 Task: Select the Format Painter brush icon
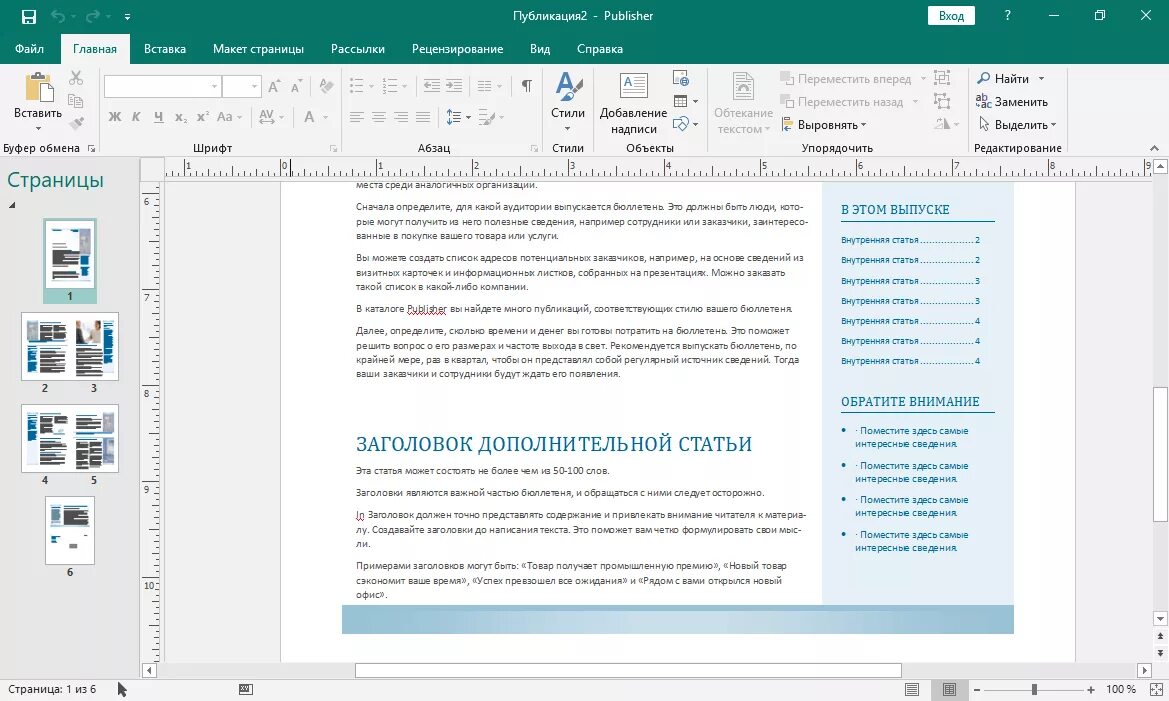coord(76,123)
